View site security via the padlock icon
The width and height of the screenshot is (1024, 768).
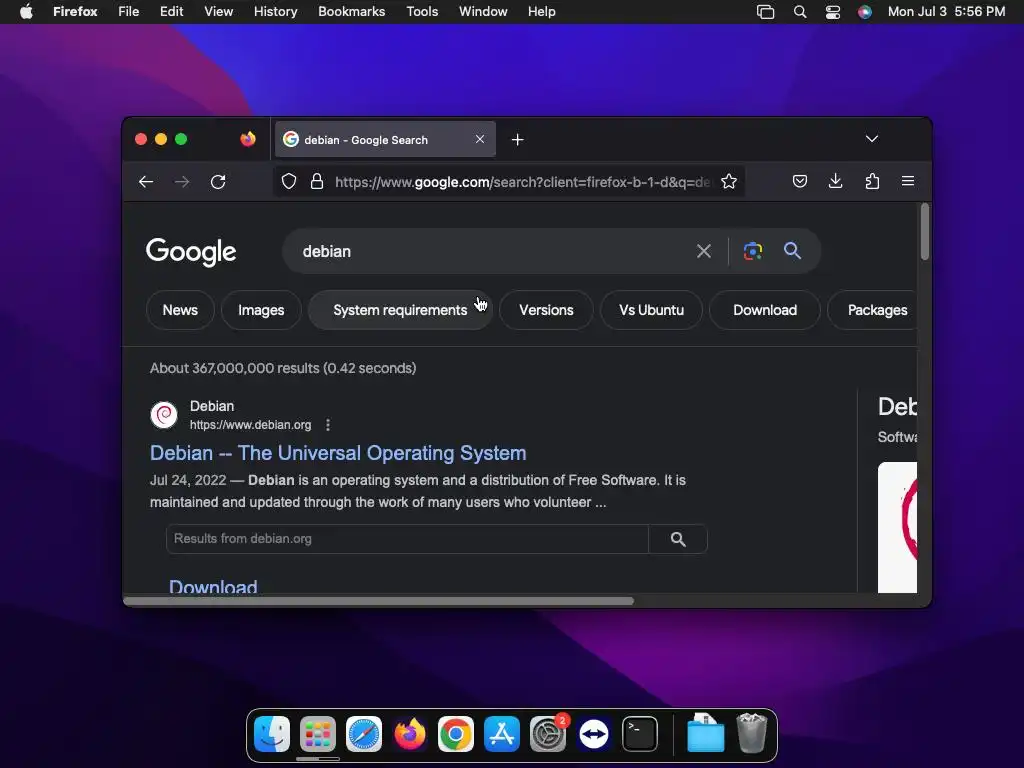coord(317,182)
